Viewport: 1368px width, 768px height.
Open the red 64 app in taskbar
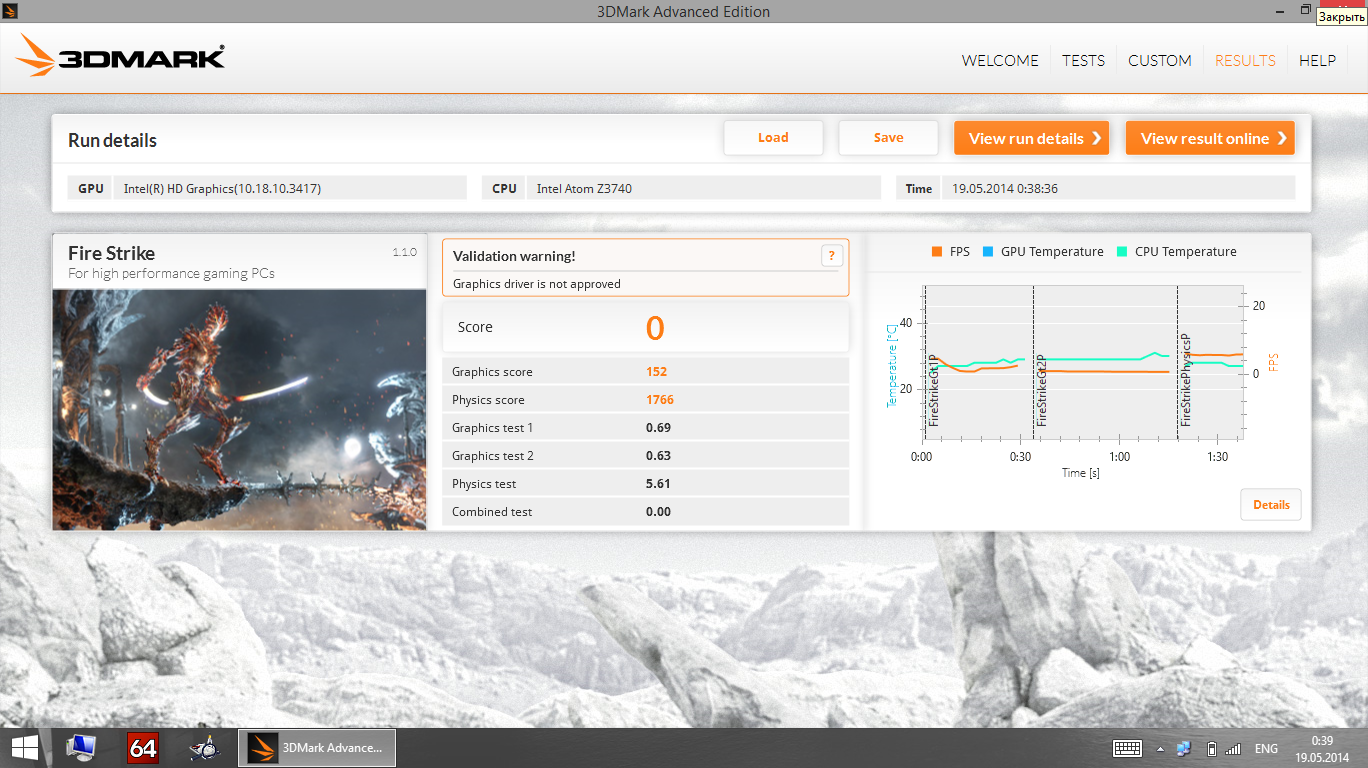pos(143,748)
